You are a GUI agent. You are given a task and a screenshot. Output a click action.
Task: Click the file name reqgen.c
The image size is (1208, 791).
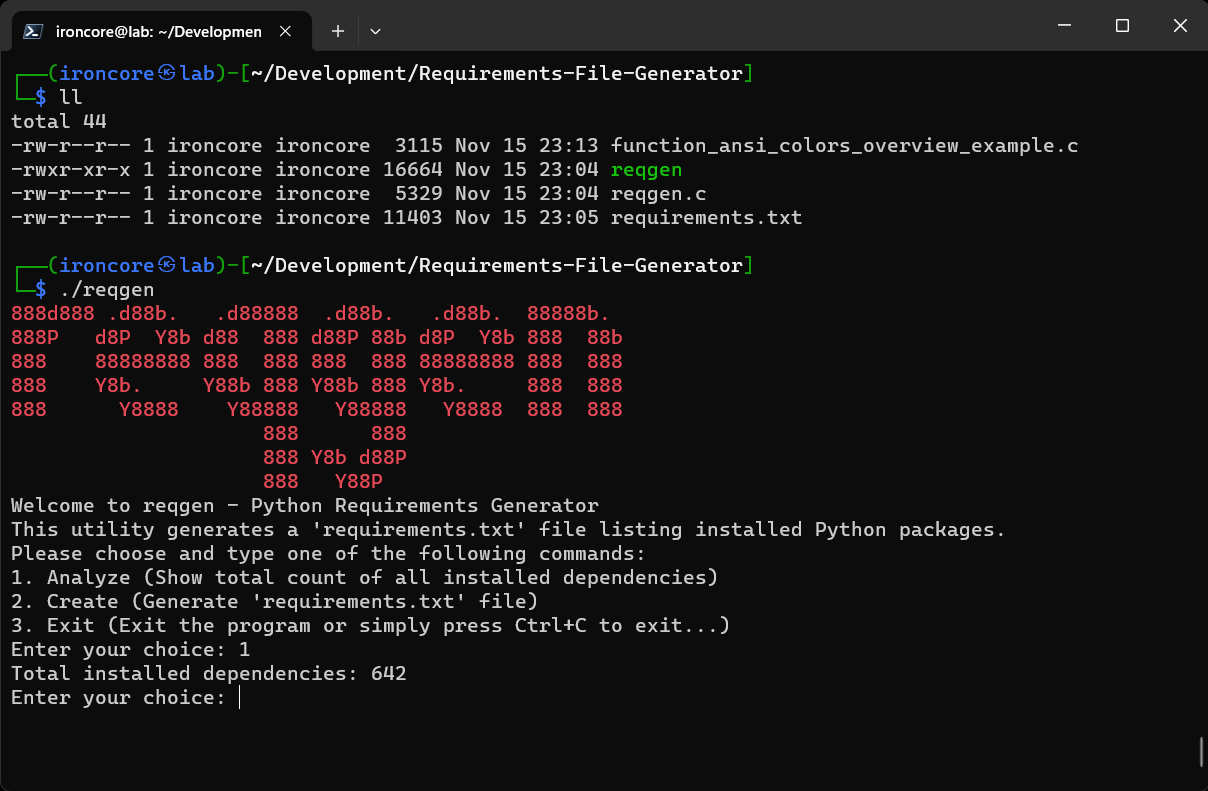(x=658, y=194)
